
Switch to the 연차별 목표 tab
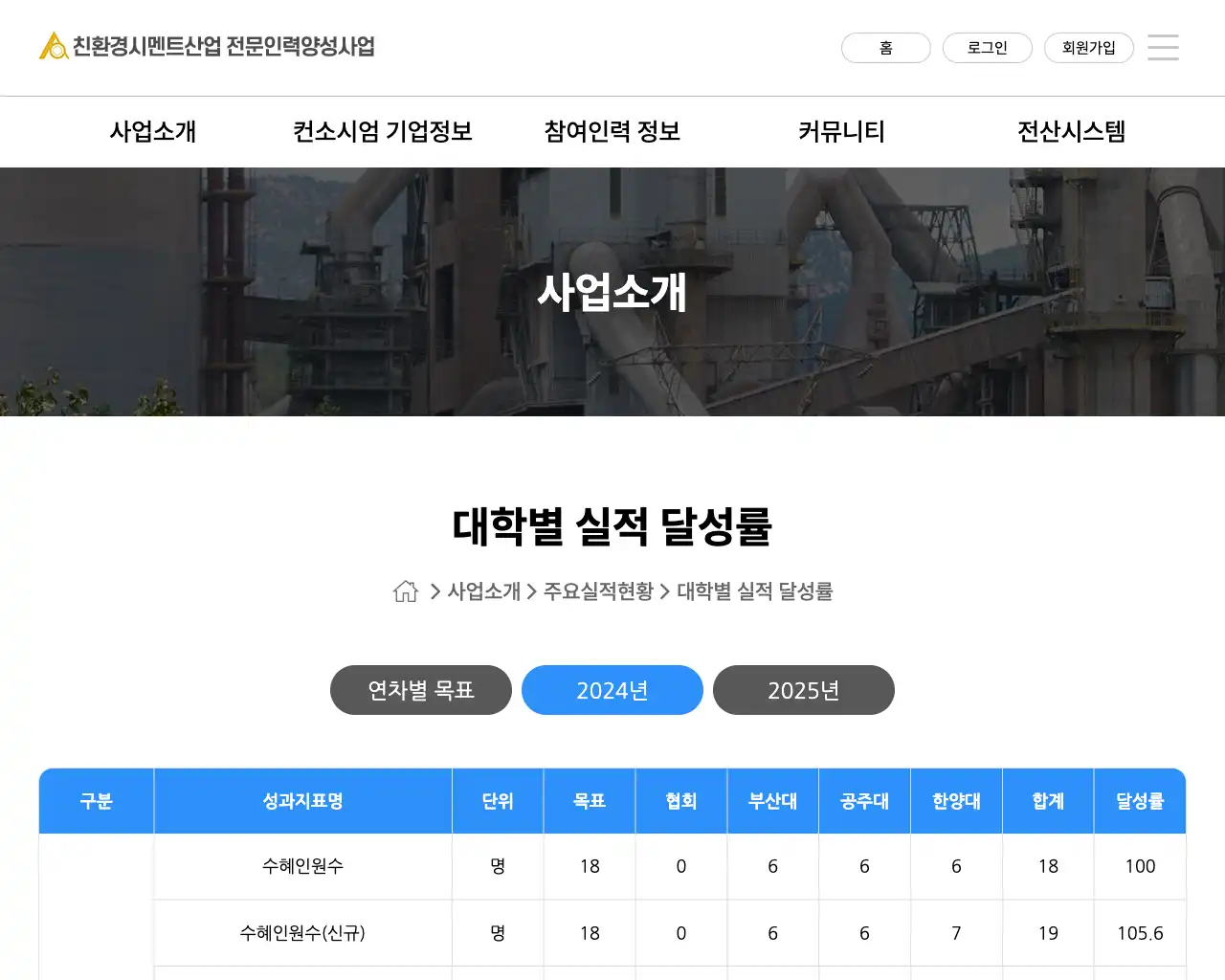tap(421, 690)
